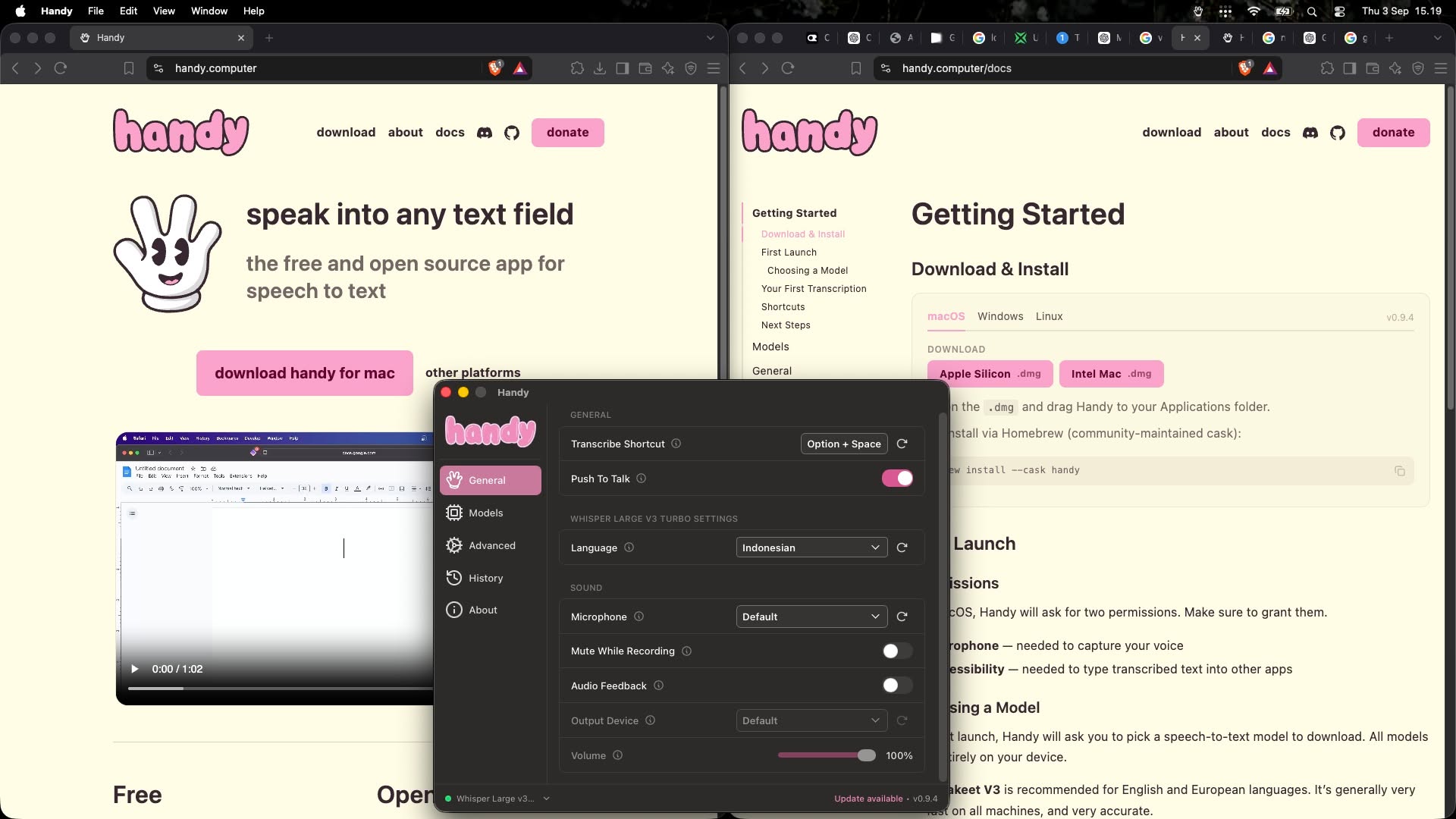Open Discord icon on the docs page header
This screenshot has height=819, width=1456.
(1310, 133)
